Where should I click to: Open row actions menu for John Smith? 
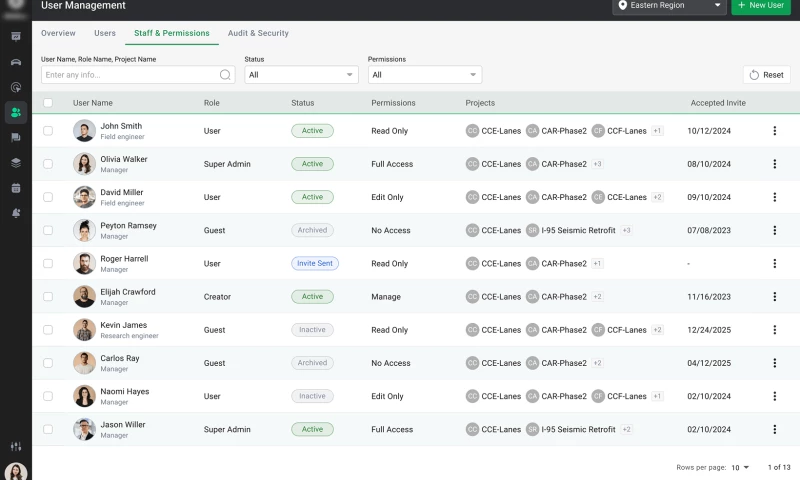pos(774,131)
